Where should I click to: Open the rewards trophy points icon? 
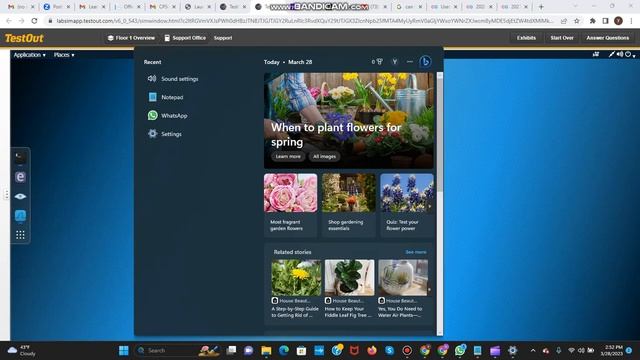[x=377, y=62]
